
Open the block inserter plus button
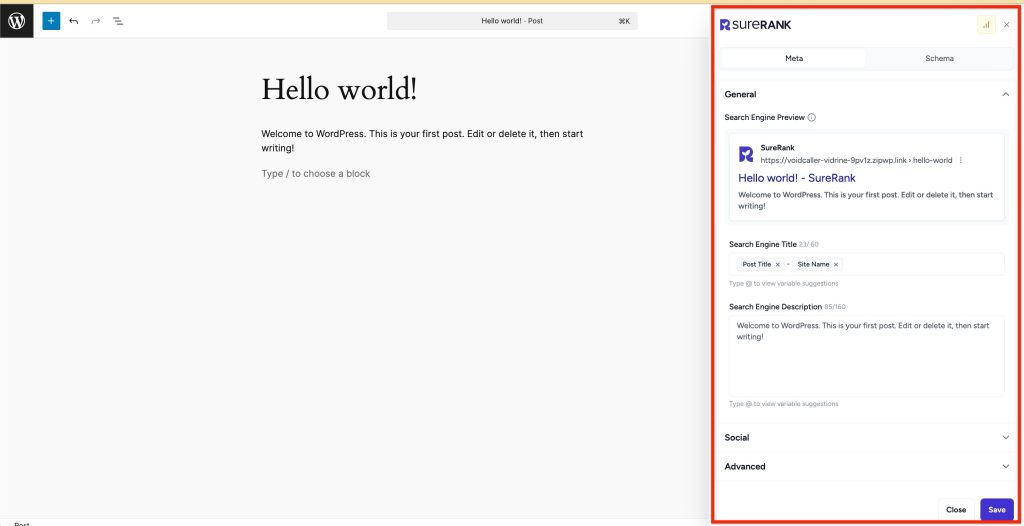click(52, 21)
